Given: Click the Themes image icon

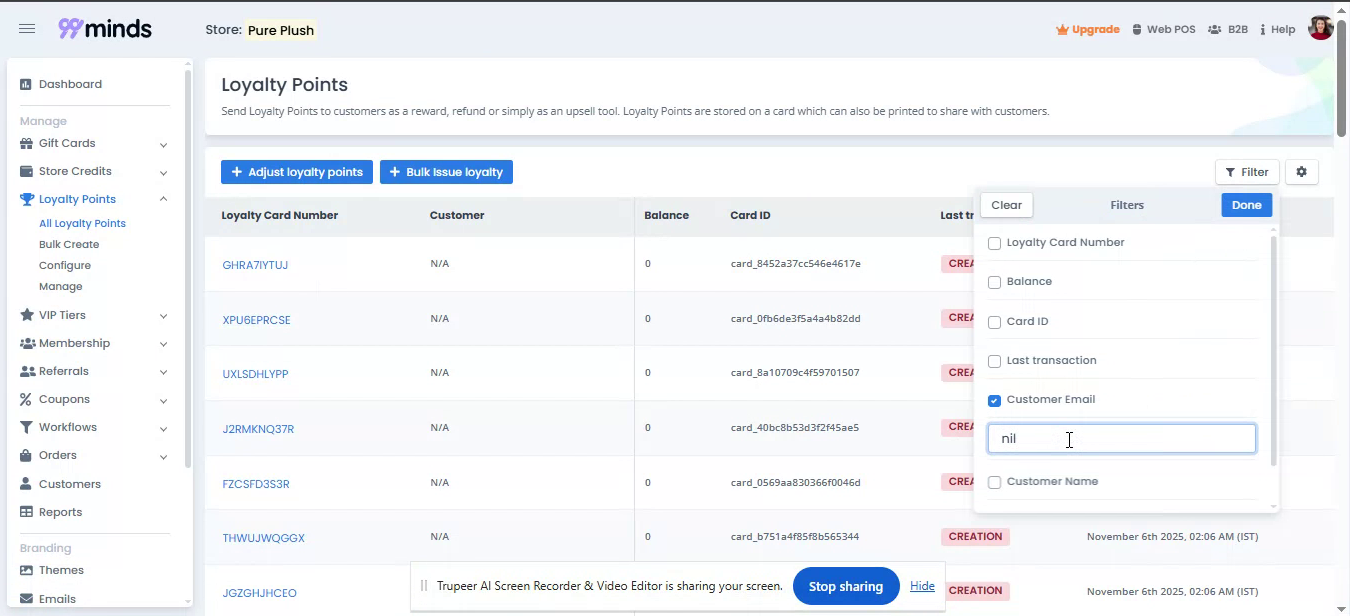Looking at the screenshot, I should (27, 571).
